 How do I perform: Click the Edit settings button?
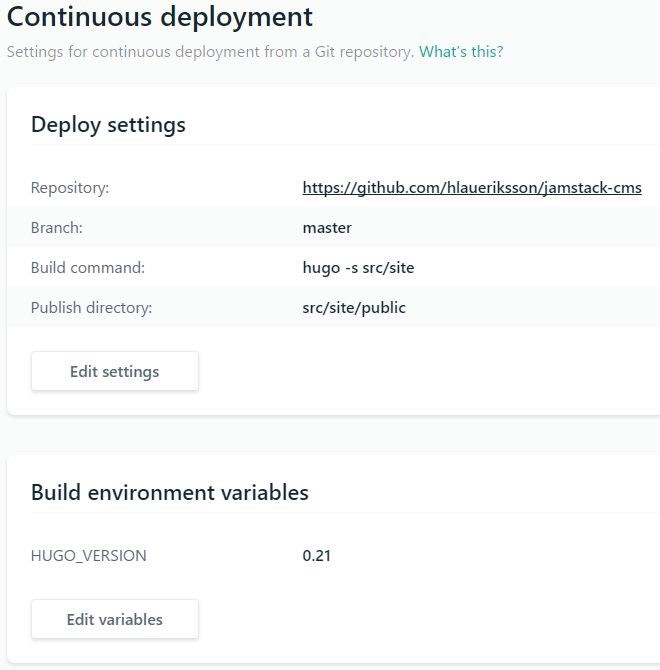[114, 371]
